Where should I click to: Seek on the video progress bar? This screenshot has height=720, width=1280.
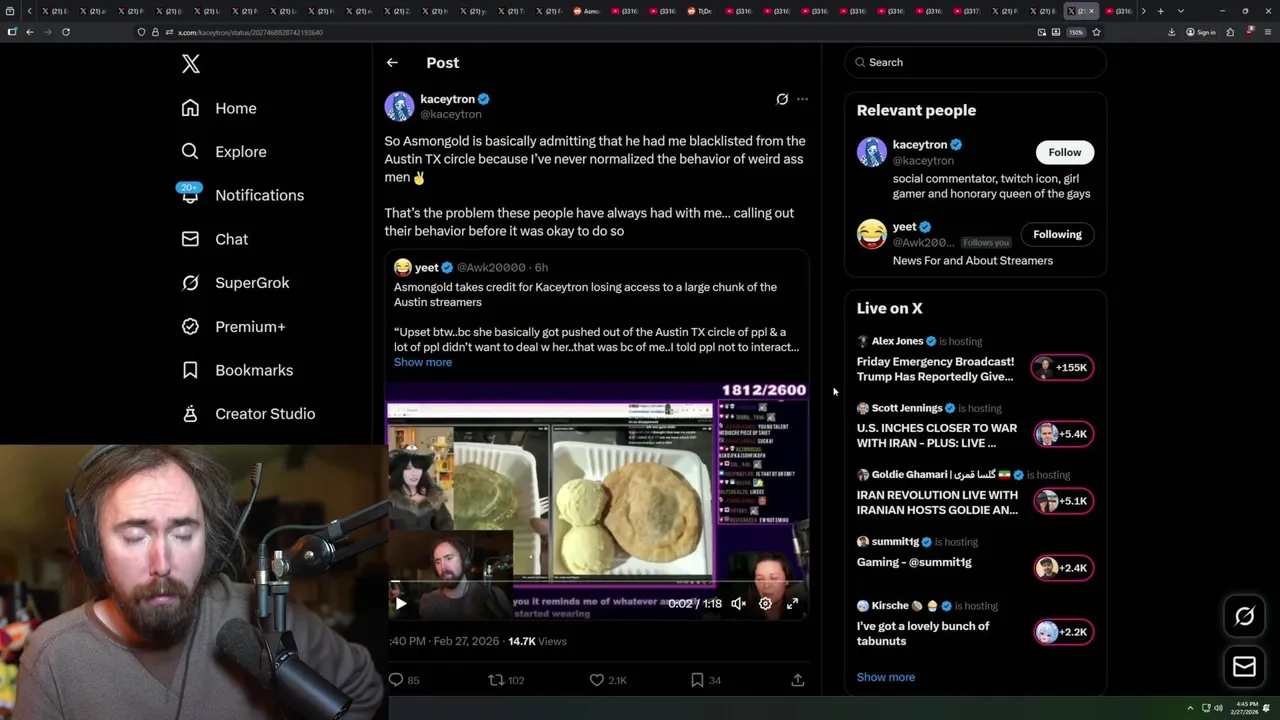coord(597,582)
